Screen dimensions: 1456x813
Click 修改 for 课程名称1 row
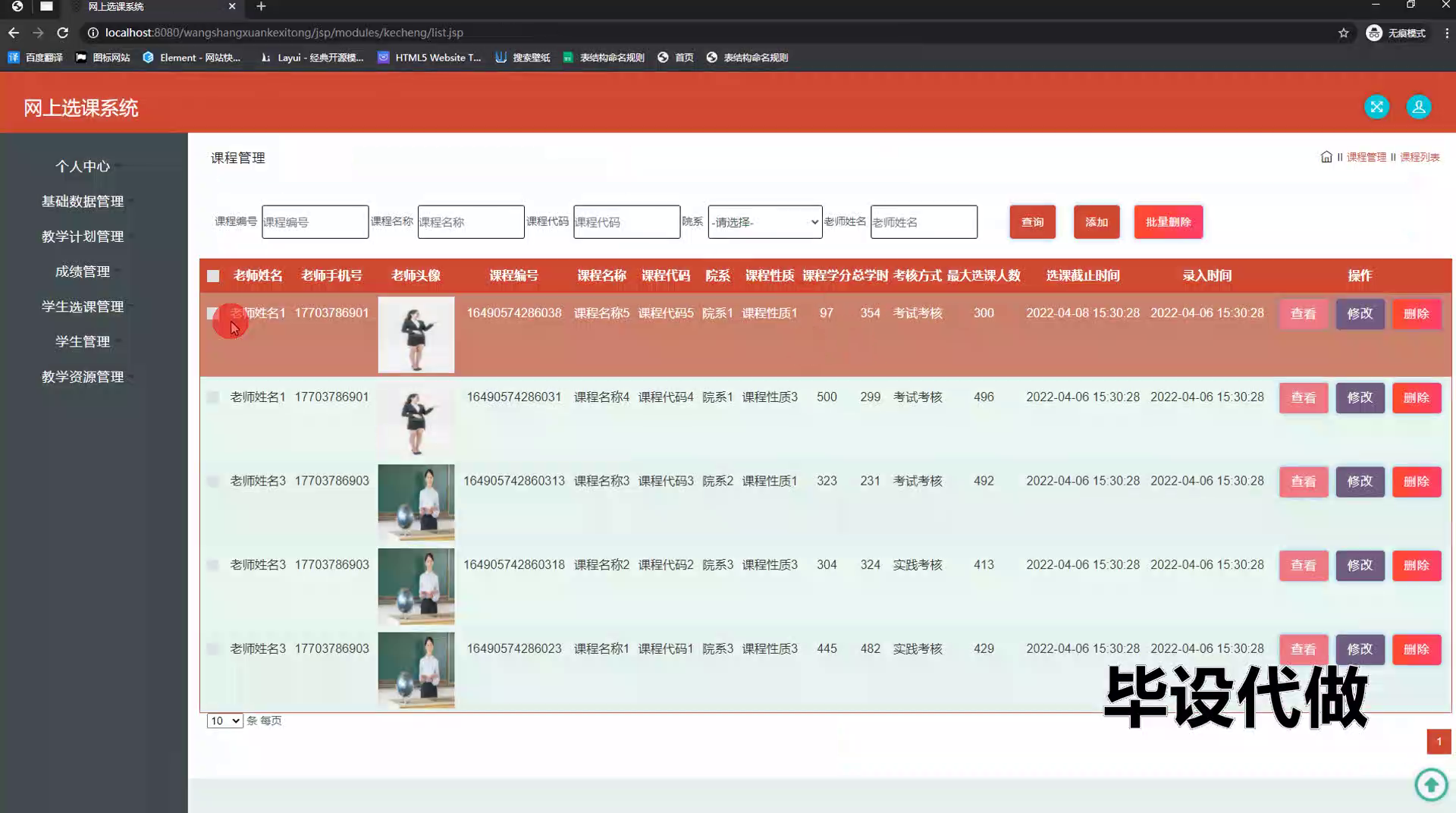(x=1360, y=649)
